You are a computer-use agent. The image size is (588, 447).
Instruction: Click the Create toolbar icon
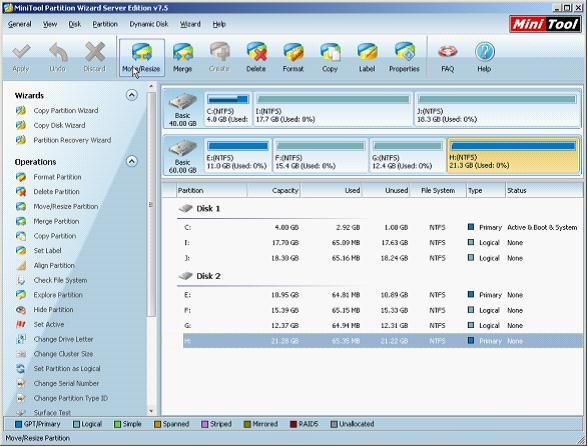click(x=219, y=57)
